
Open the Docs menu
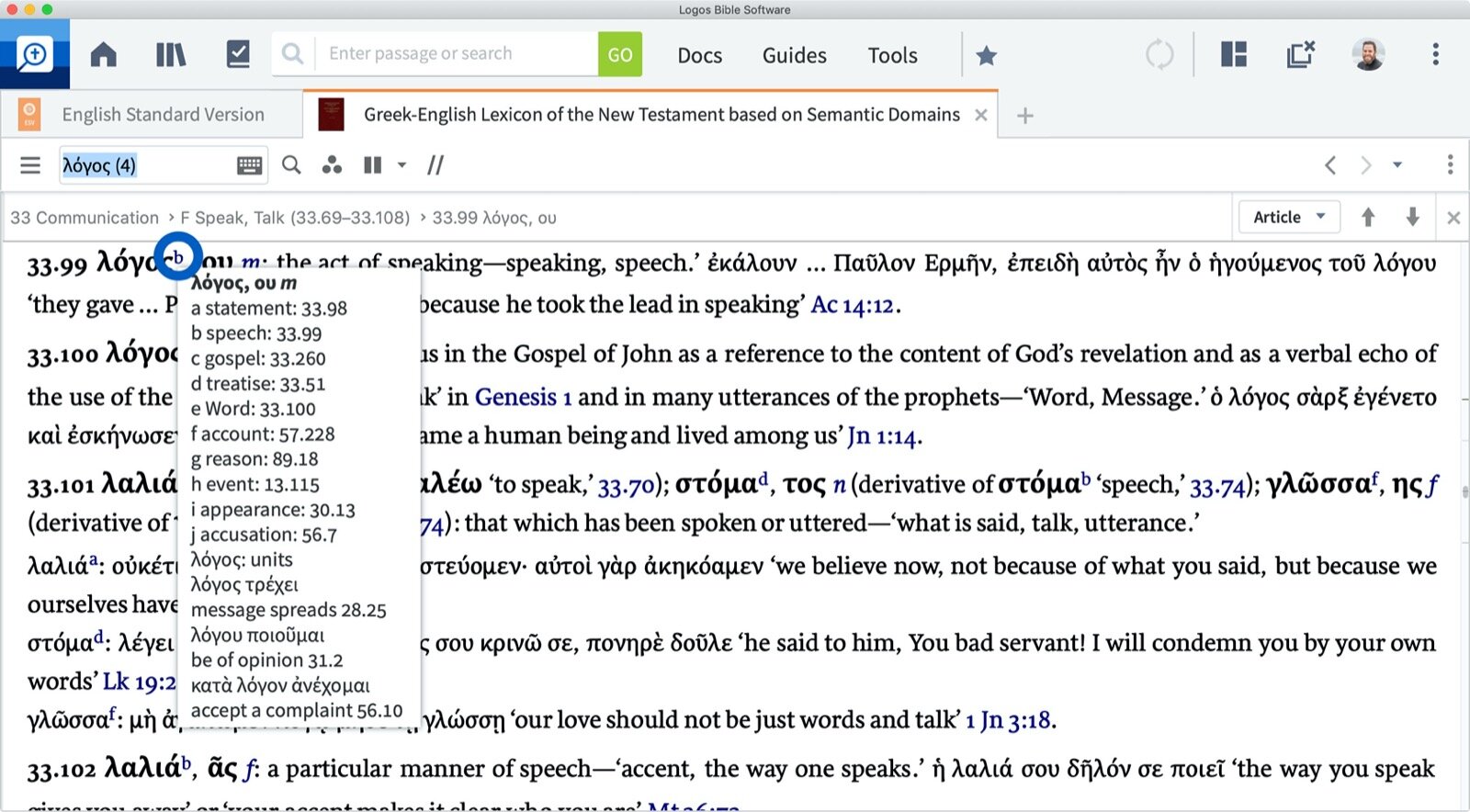(700, 56)
